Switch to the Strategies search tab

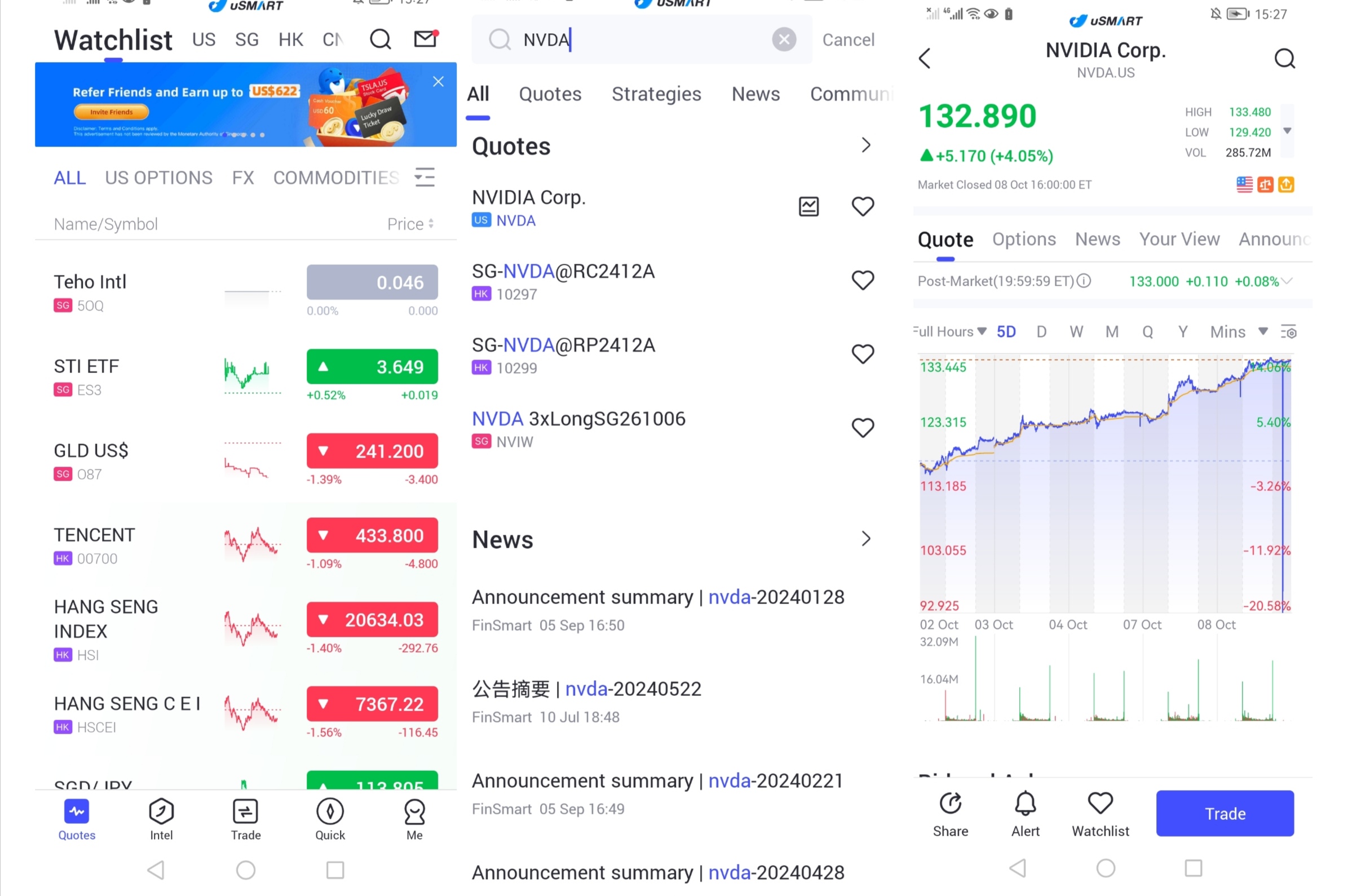[x=656, y=94]
